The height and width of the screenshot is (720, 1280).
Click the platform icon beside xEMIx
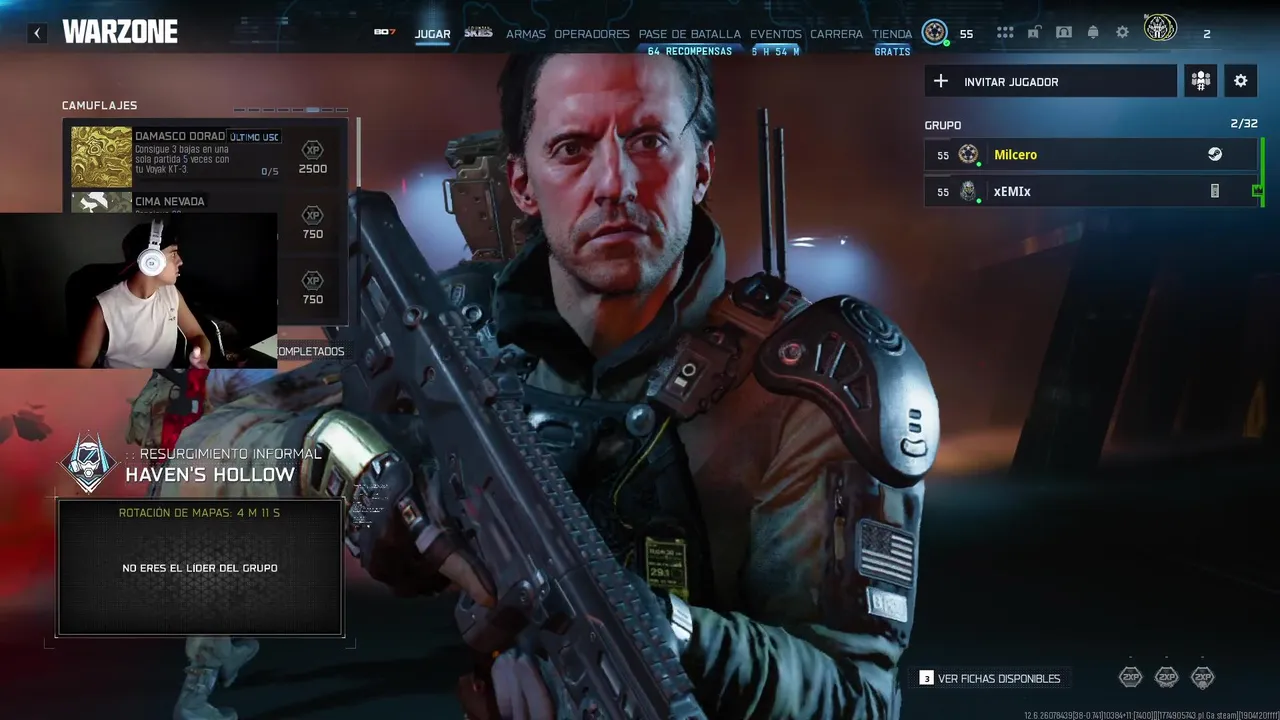click(x=1215, y=191)
